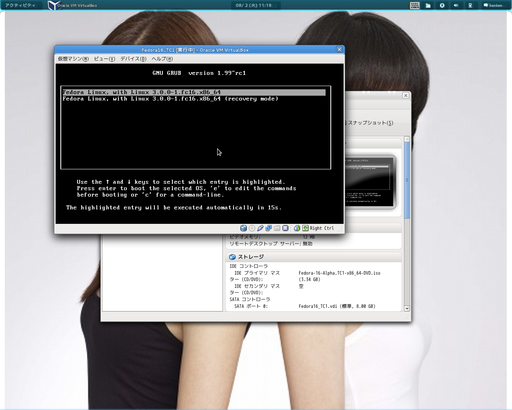Click the ストレージ disk icon in Manager details
The height and width of the screenshot is (410, 512).
point(232,257)
